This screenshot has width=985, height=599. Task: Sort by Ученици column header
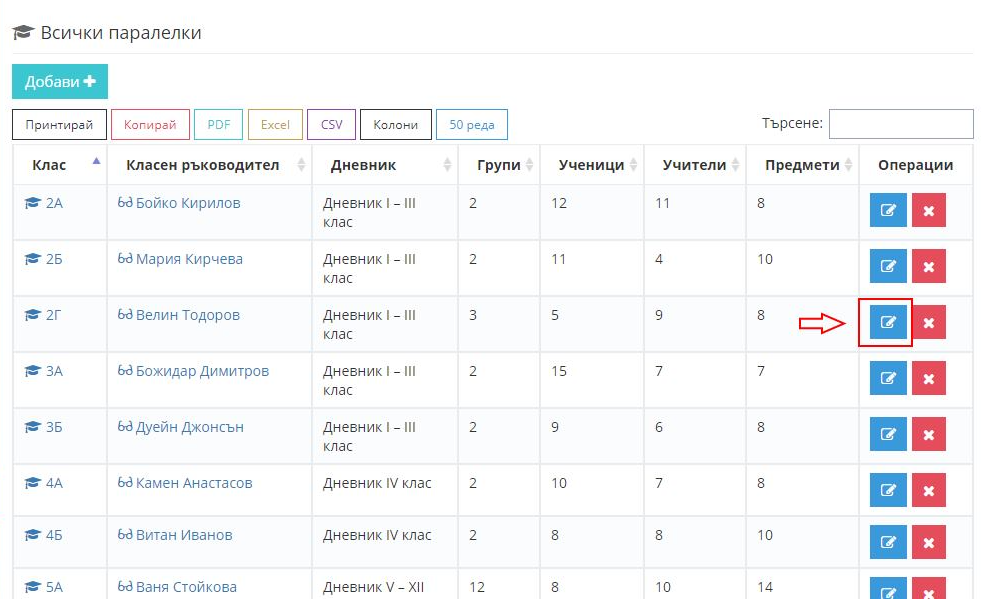tap(591, 165)
